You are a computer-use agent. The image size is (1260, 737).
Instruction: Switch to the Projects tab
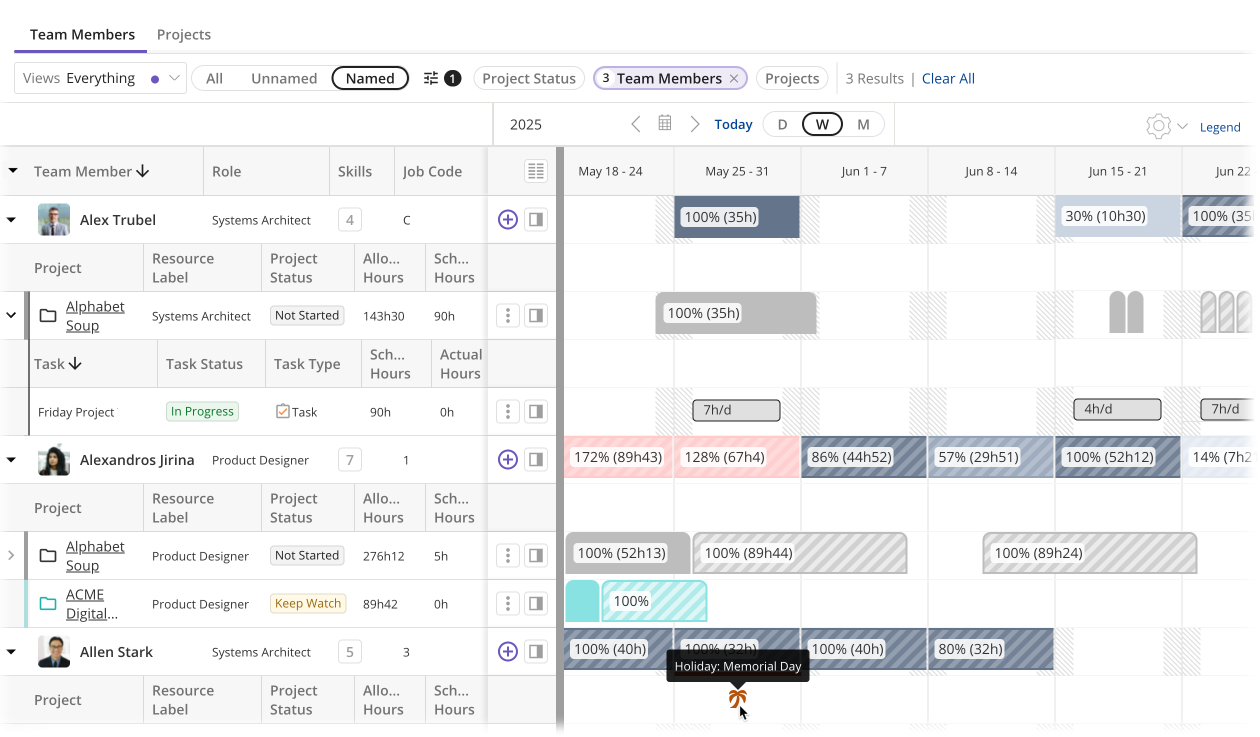[x=184, y=34]
